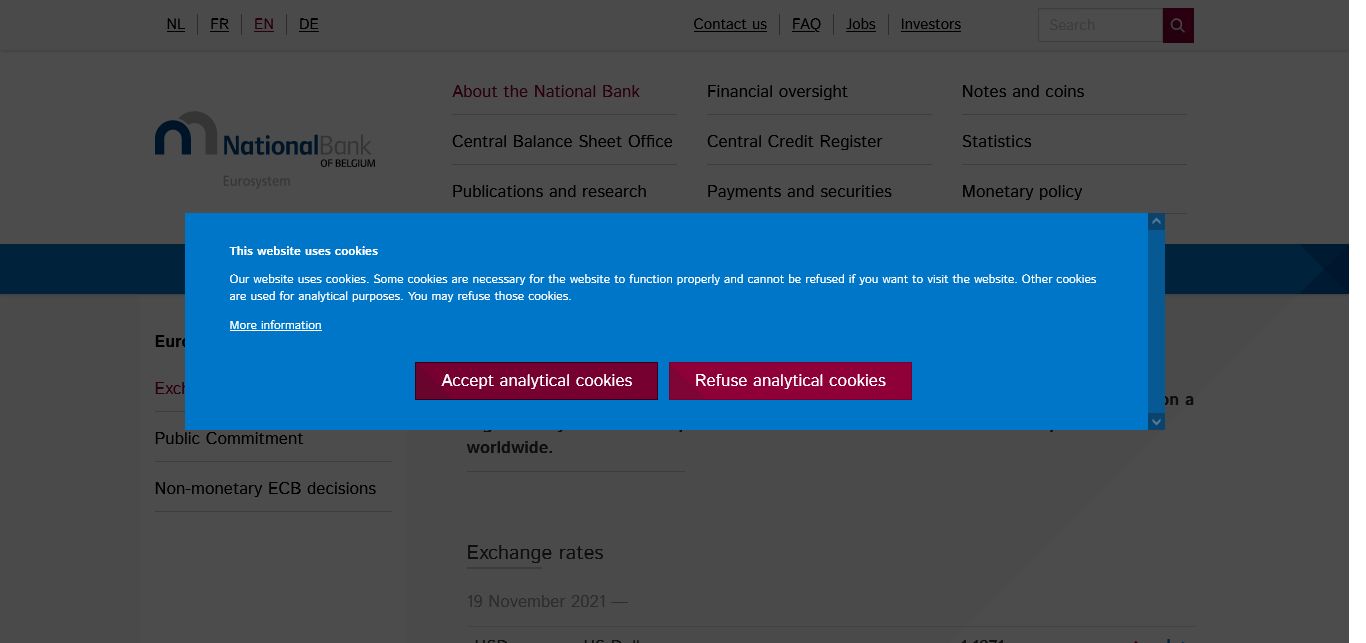Accept analytical cookies
The width and height of the screenshot is (1366, 643).
536,381
